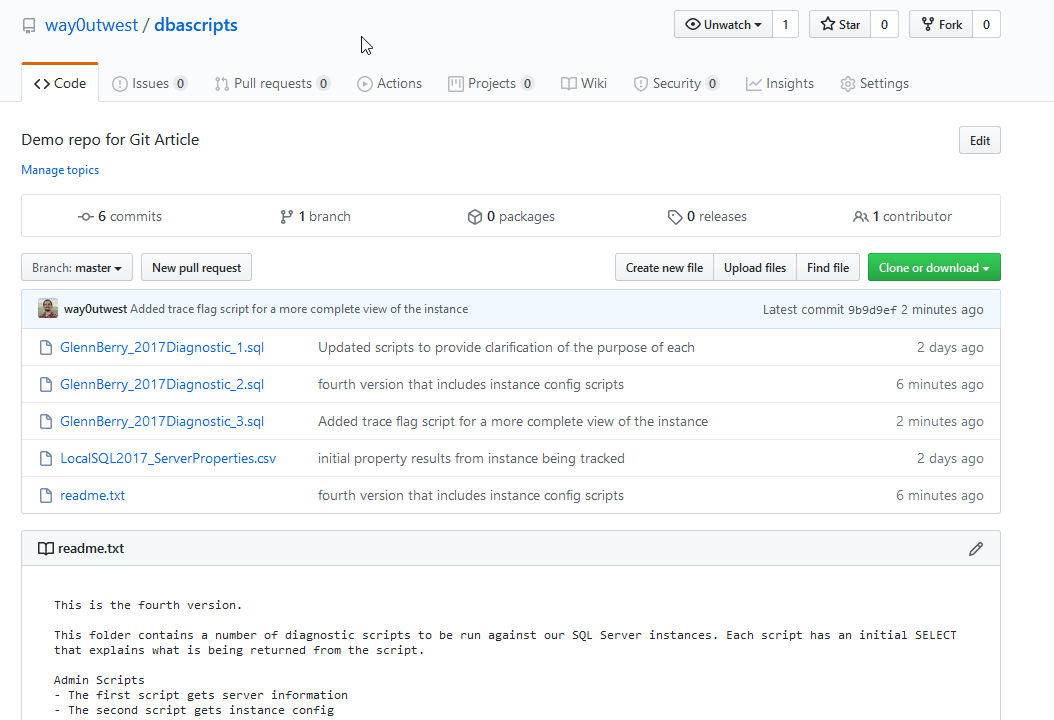The width and height of the screenshot is (1054, 720).
Task: Click the way0utwest avatar thumbnail
Action: click(48, 309)
